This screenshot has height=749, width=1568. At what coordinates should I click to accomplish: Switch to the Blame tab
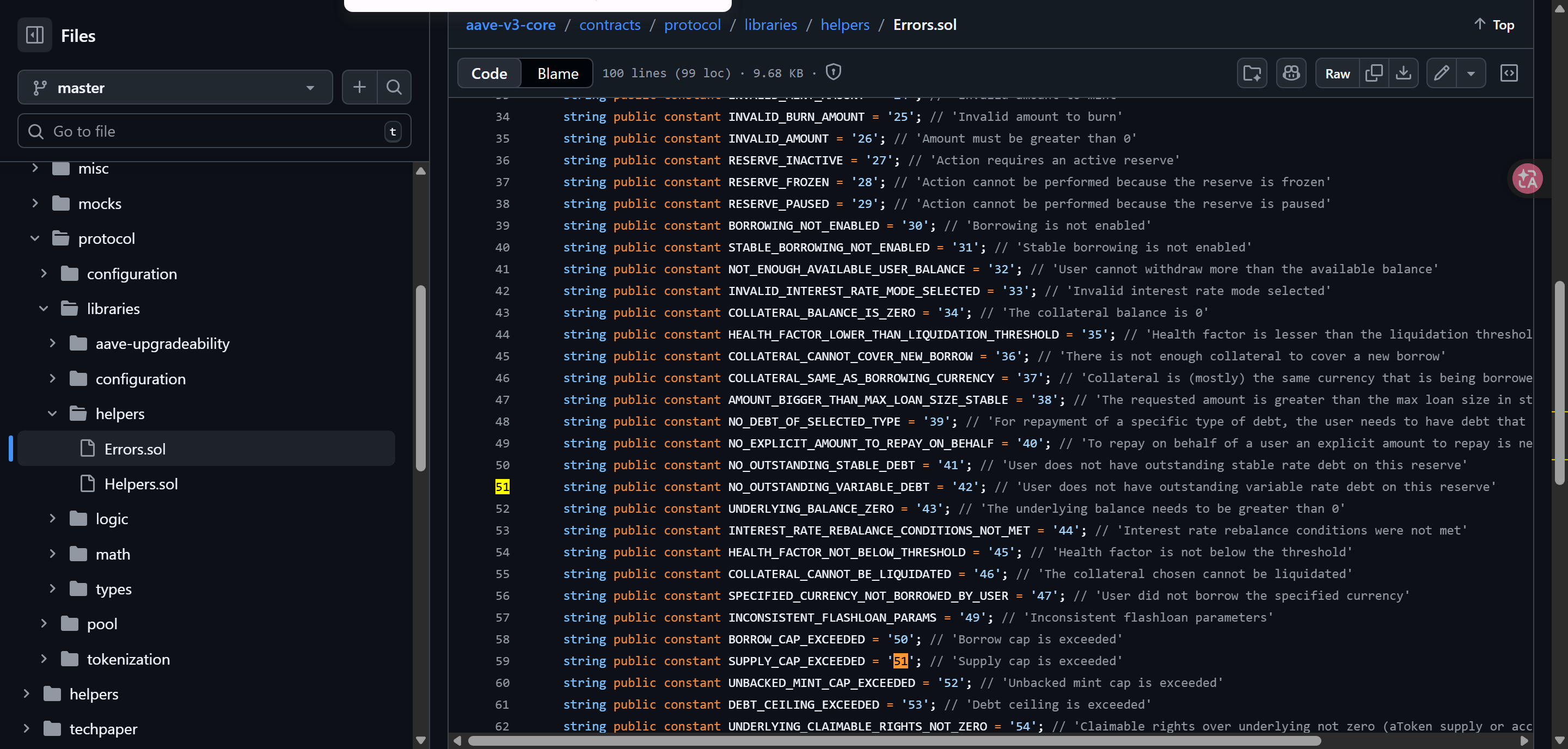click(x=557, y=73)
